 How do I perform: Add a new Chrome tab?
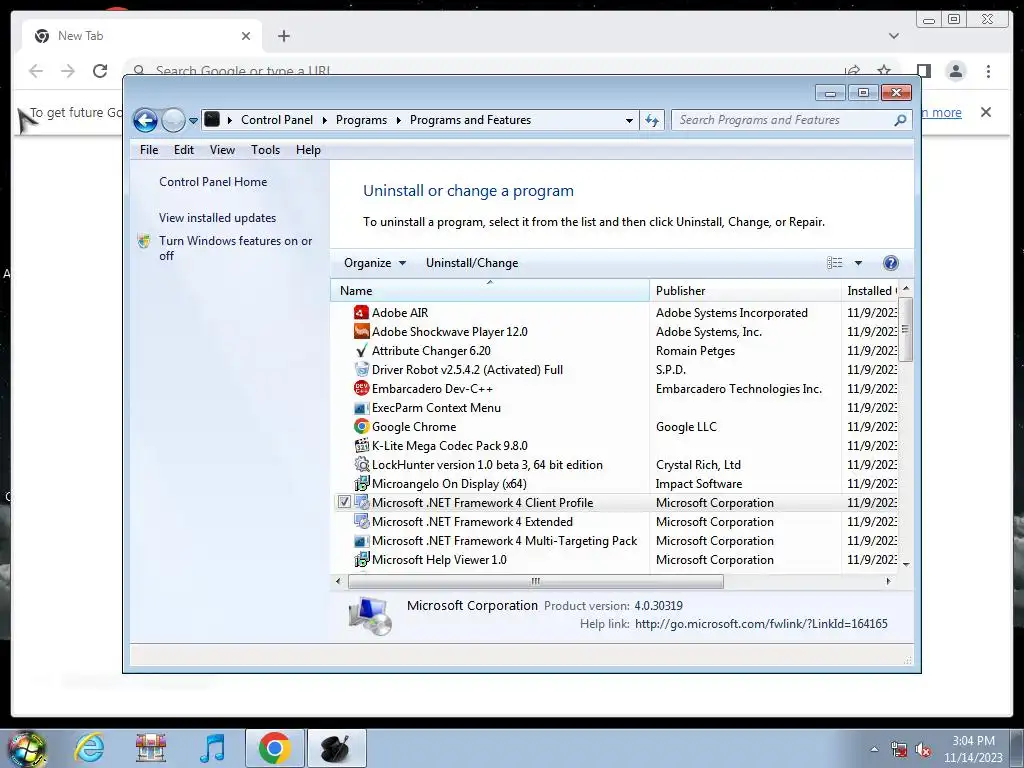click(283, 36)
